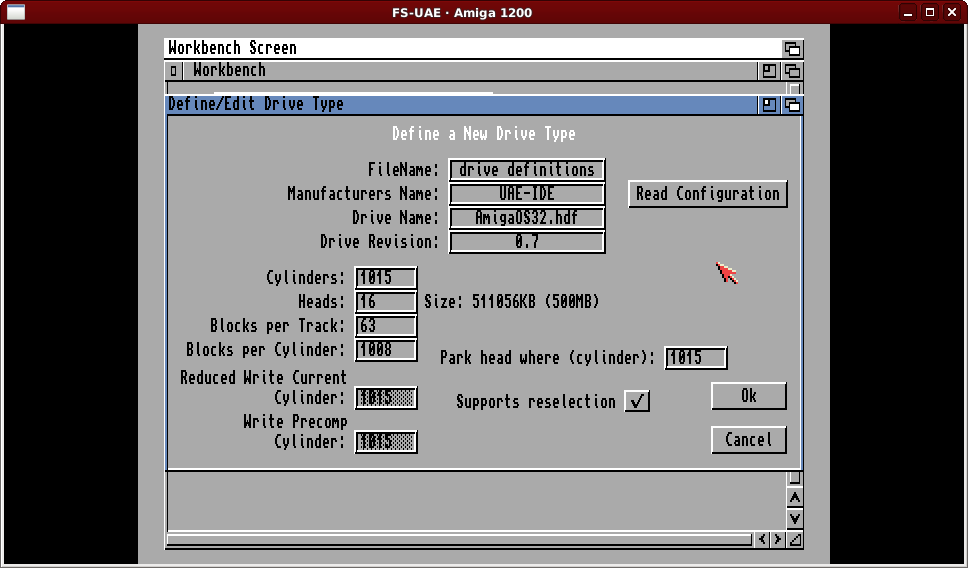Click the Write Precomp Cylinder field
This screenshot has height=568, width=968.
386,442
